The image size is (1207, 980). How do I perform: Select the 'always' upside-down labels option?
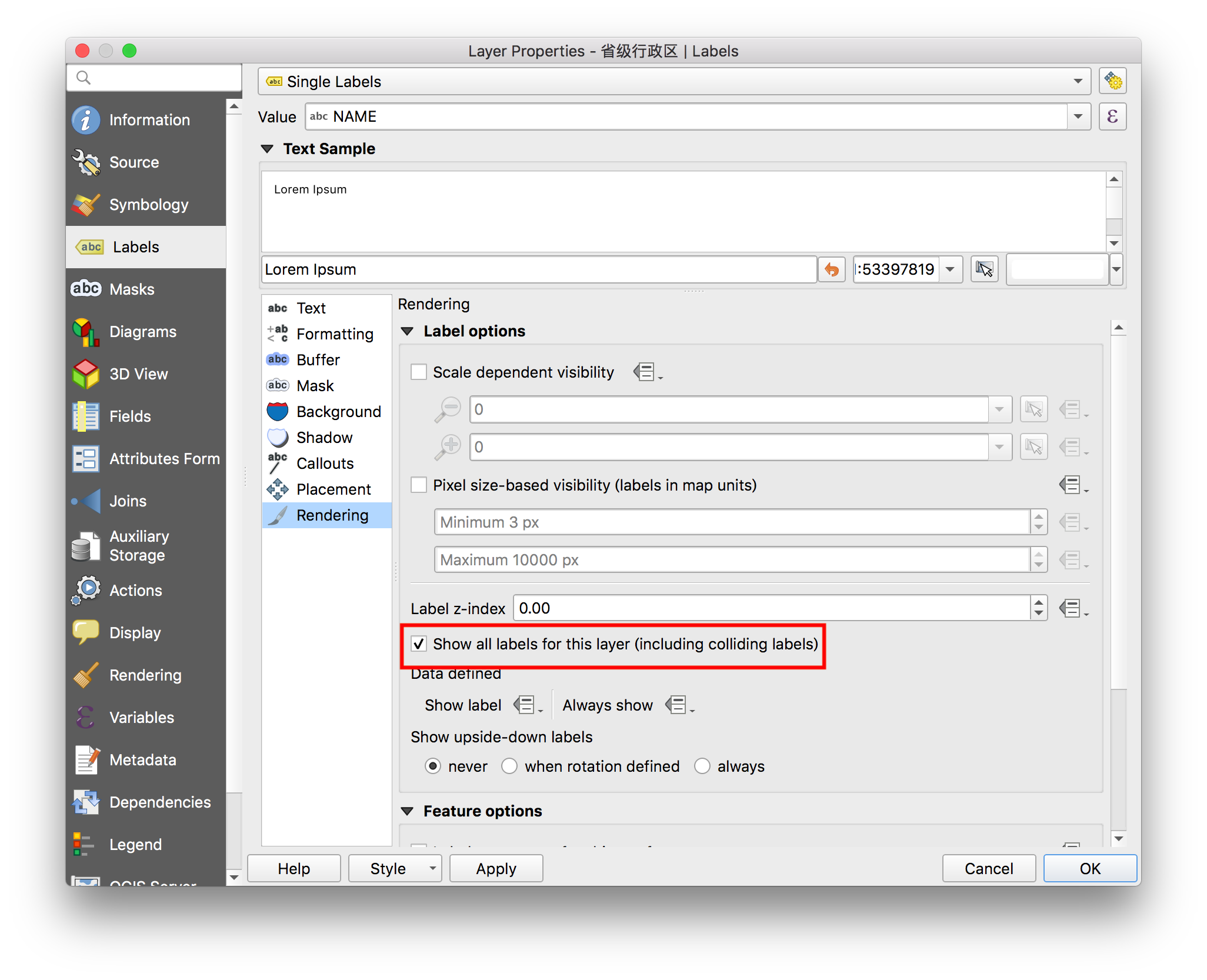(702, 766)
